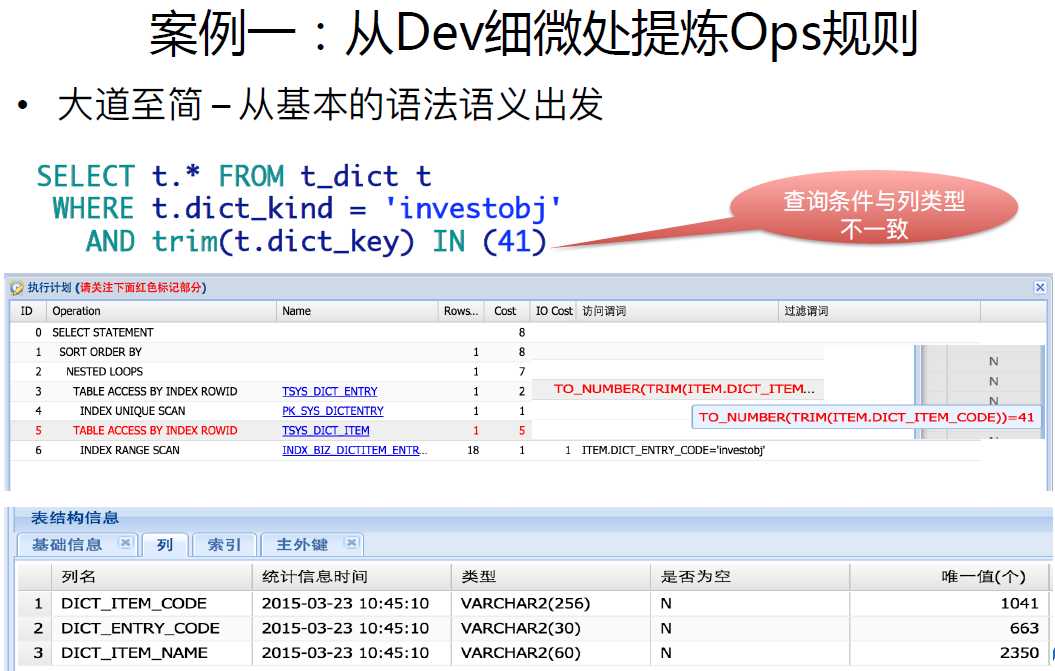Click the 访问谓词 column header
1055x671 pixels.
click(677, 311)
